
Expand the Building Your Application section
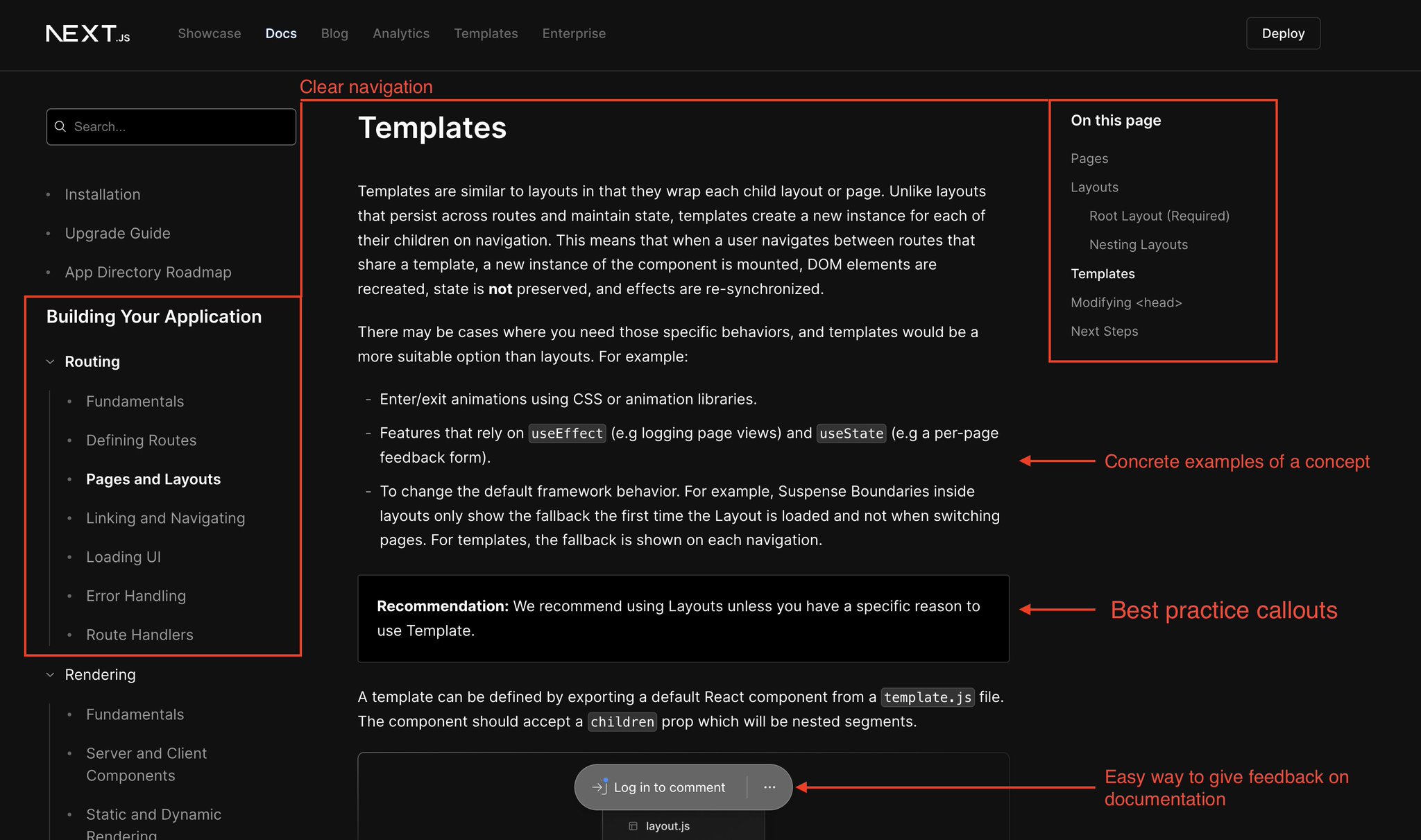153,316
